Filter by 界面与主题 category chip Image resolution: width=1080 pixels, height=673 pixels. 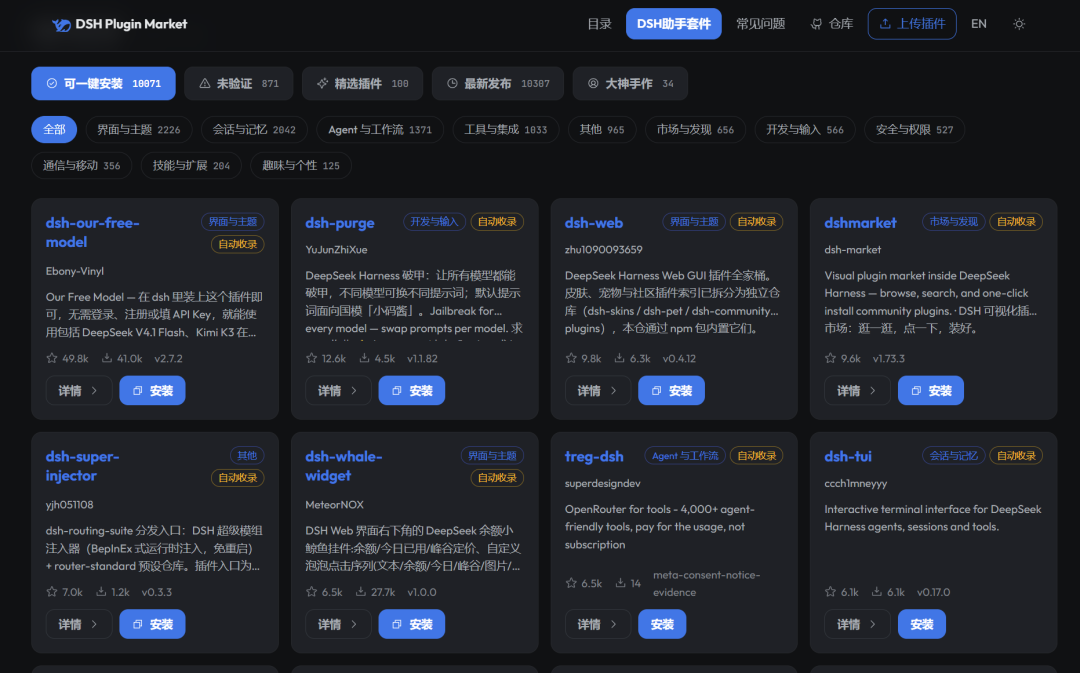(x=138, y=130)
